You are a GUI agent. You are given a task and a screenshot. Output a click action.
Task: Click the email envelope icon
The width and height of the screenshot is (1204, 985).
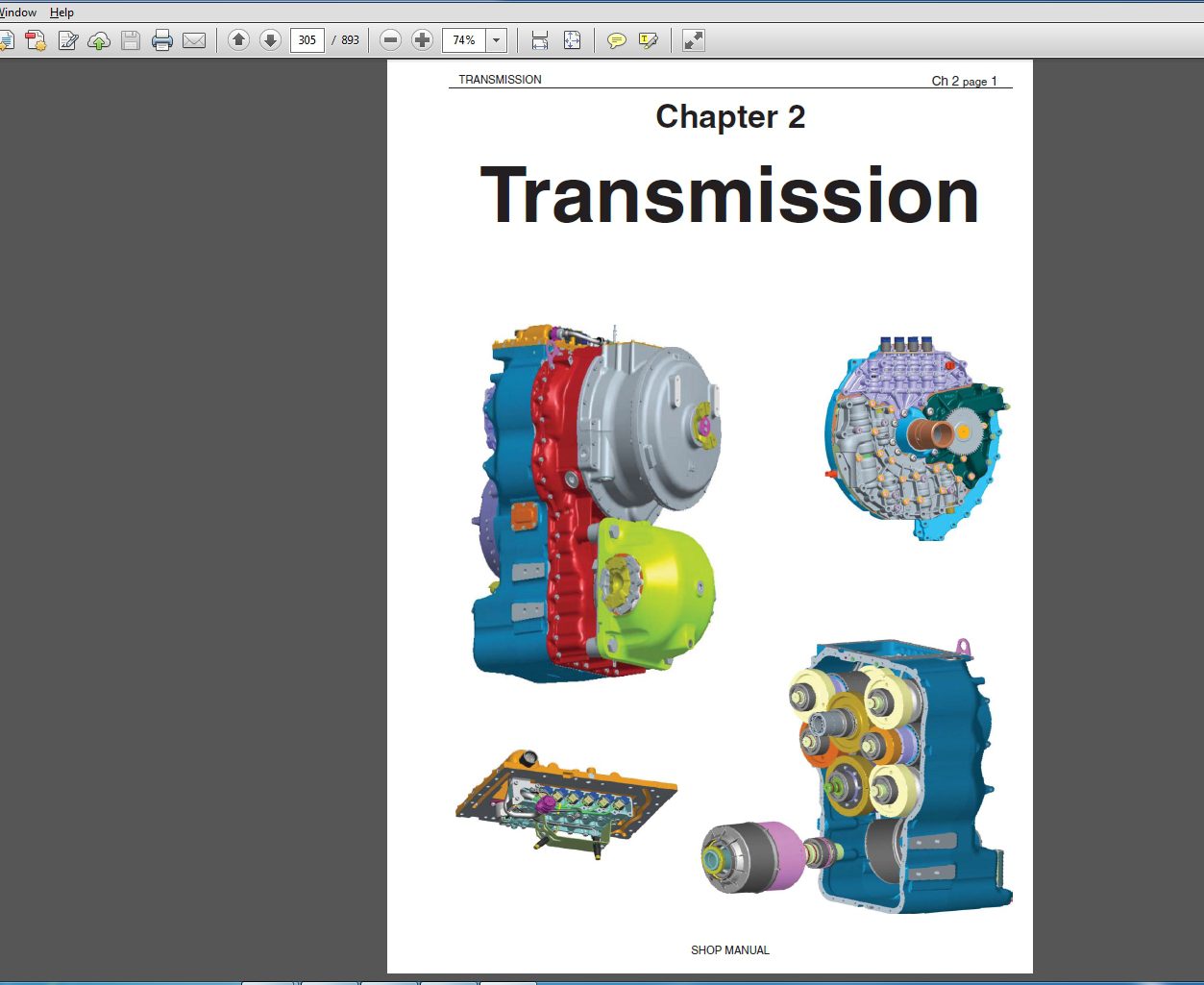click(x=194, y=40)
